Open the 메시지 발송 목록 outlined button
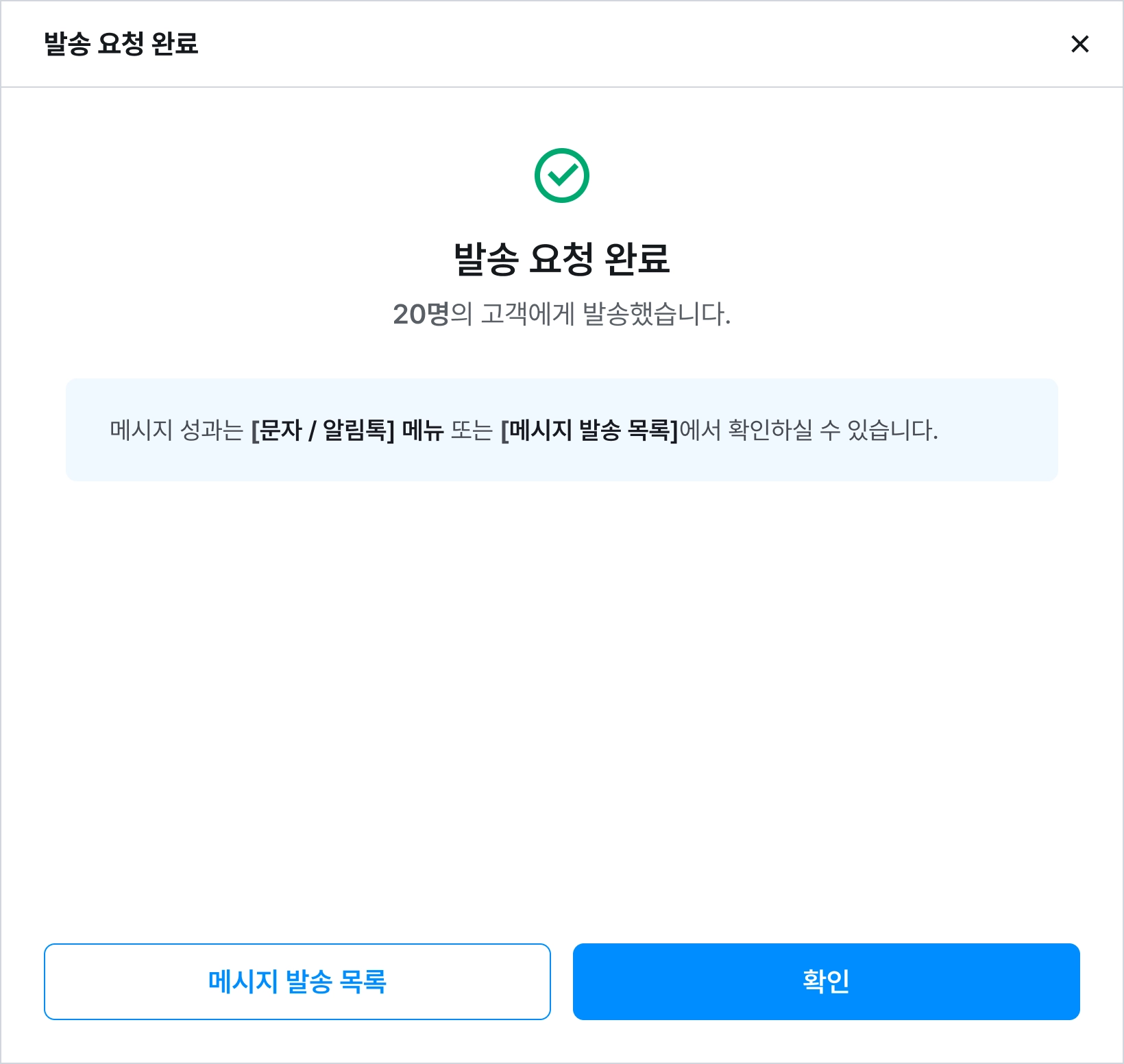1124x1064 pixels. [x=297, y=981]
